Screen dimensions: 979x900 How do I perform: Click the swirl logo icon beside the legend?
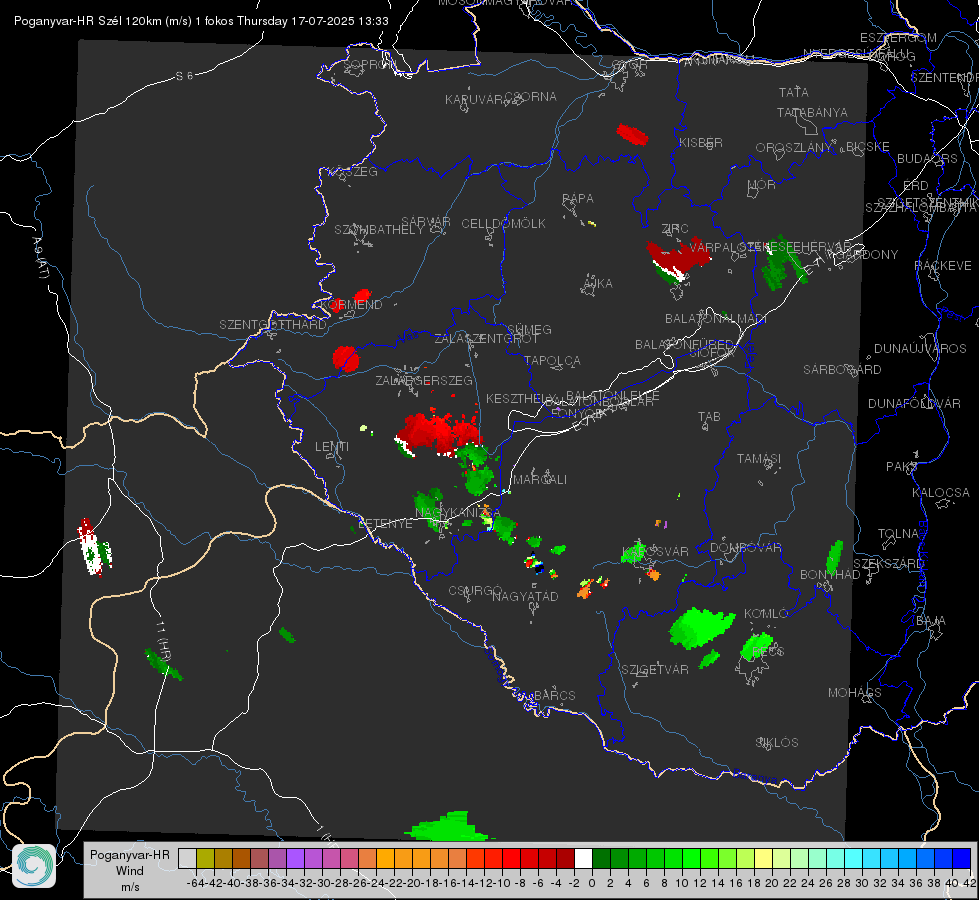click(34, 866)
